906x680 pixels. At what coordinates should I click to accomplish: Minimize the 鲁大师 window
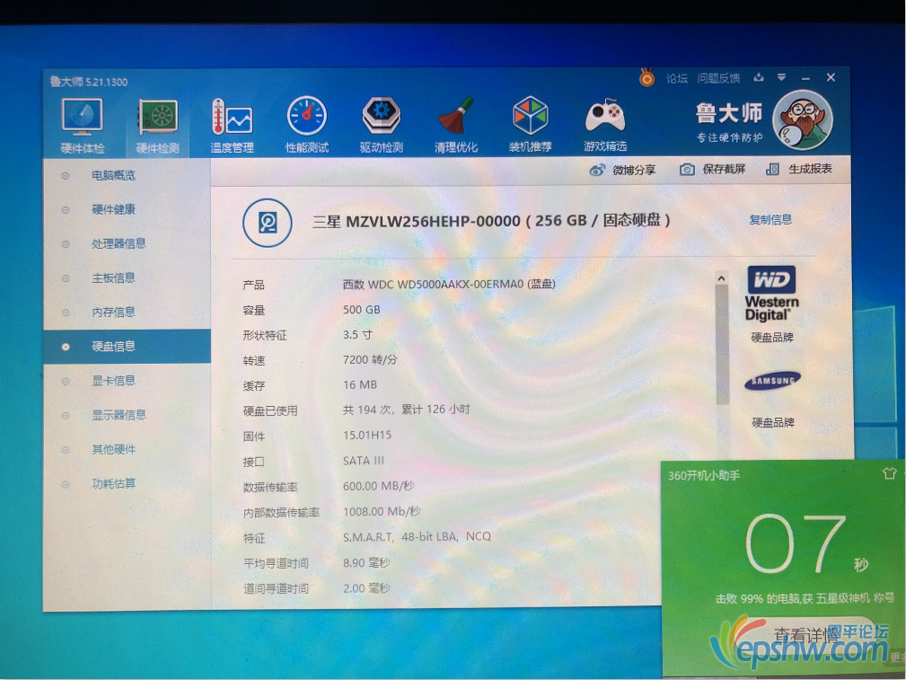pos(805,78)
